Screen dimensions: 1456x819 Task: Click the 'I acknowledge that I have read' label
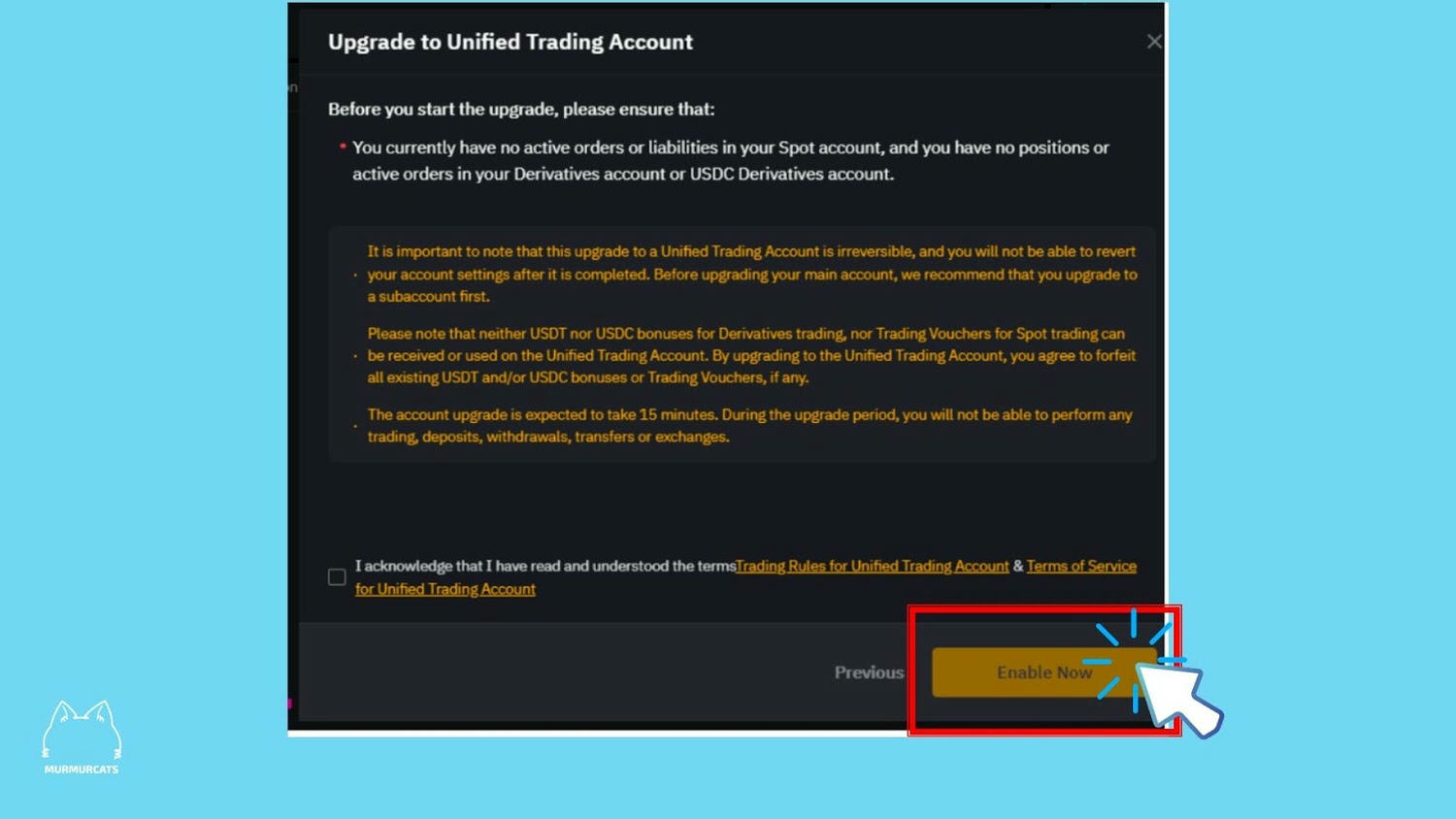(x=545, y=566)
